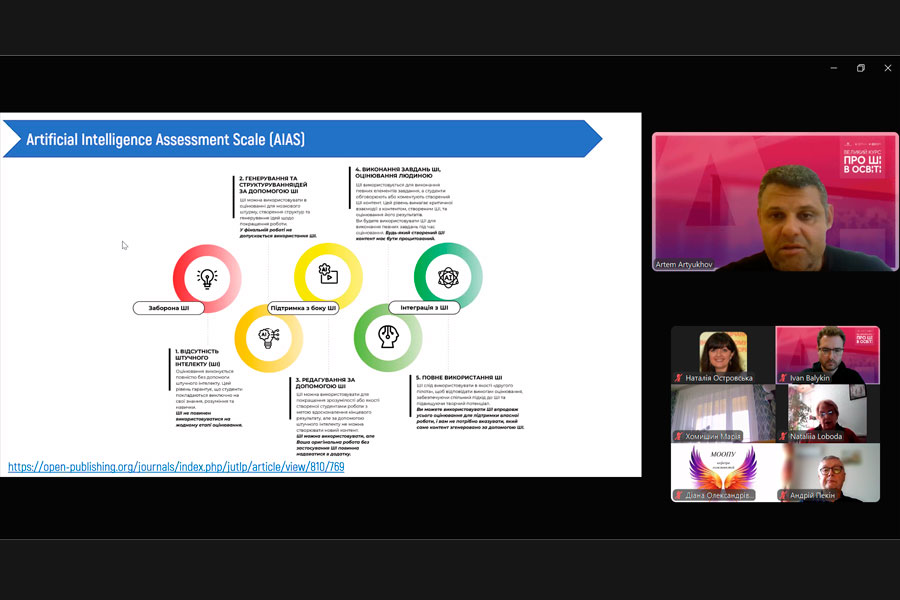Screen dimensions: 900x600
Task: Select the 'Інтеграція з ШІ' label pill
Action: point(424,308)
